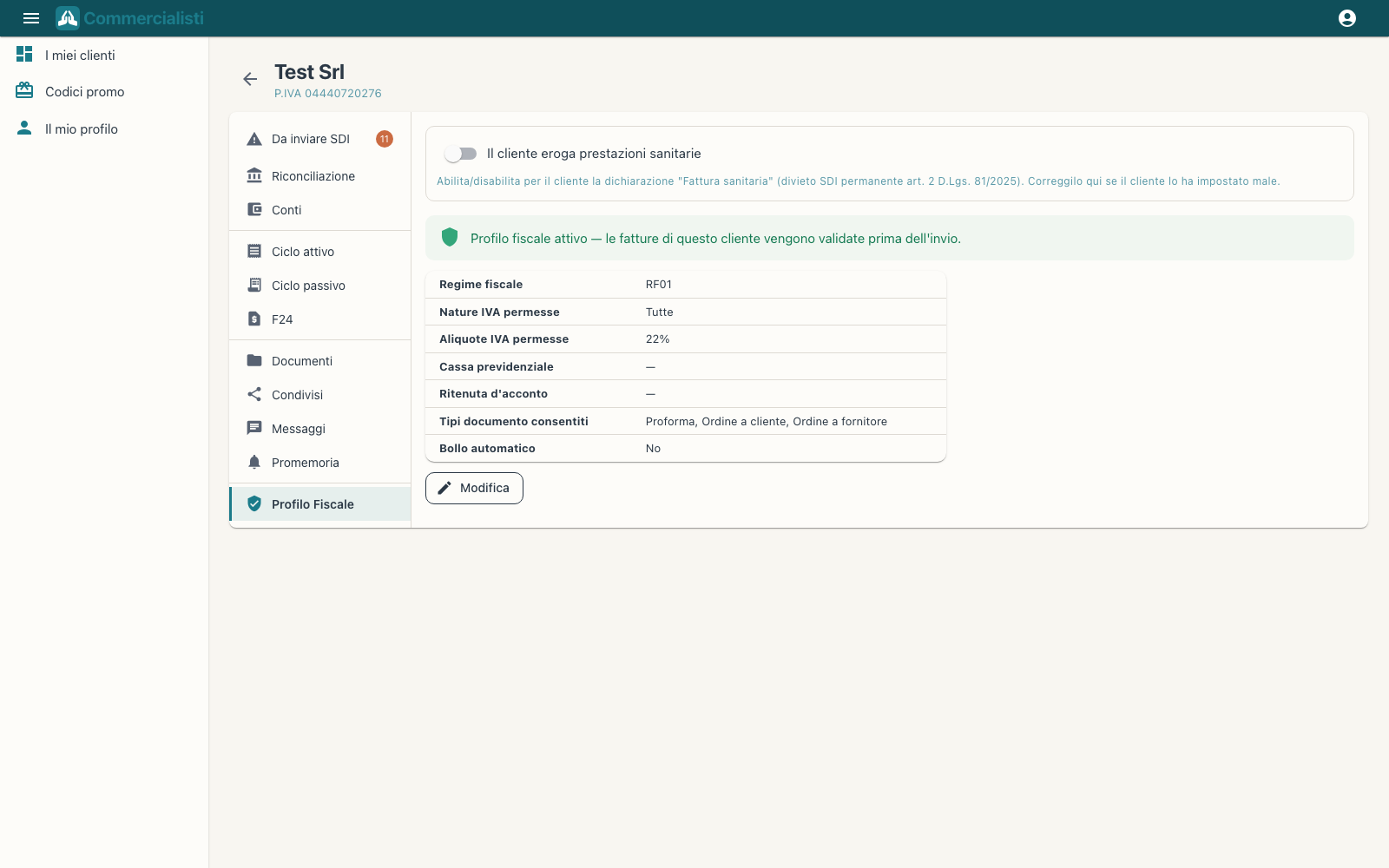The height and width of the screenshot is (868, 1389).
Task: Toggle the prestazioni sanitarie switch
Action: 461,154
